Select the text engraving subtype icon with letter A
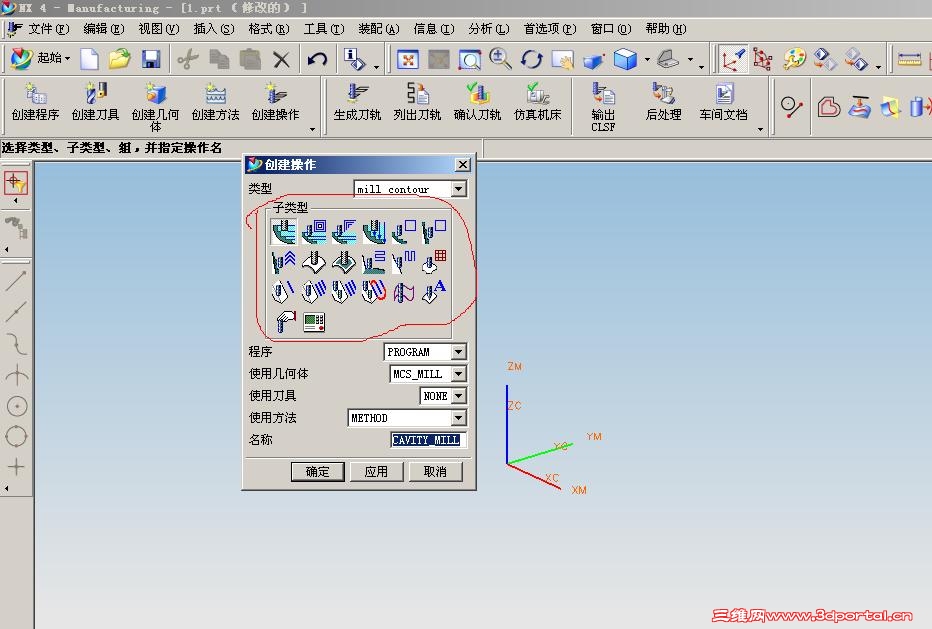 pyautogui.click(x=434, y=291)
